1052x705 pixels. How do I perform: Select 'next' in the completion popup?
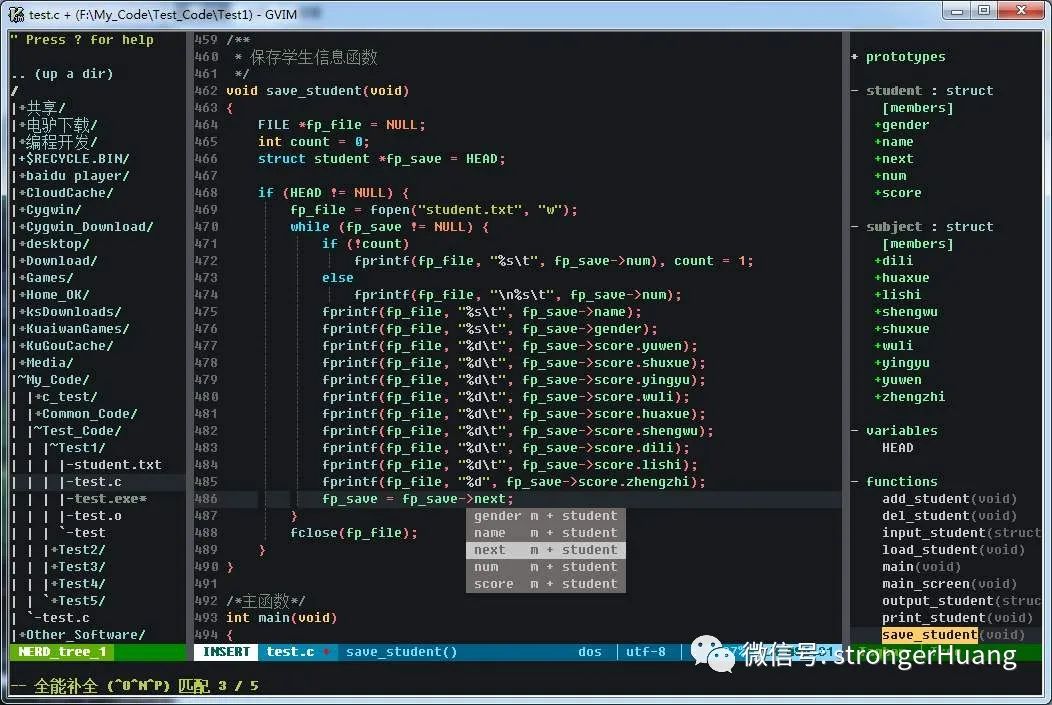(x=545, y=550)
